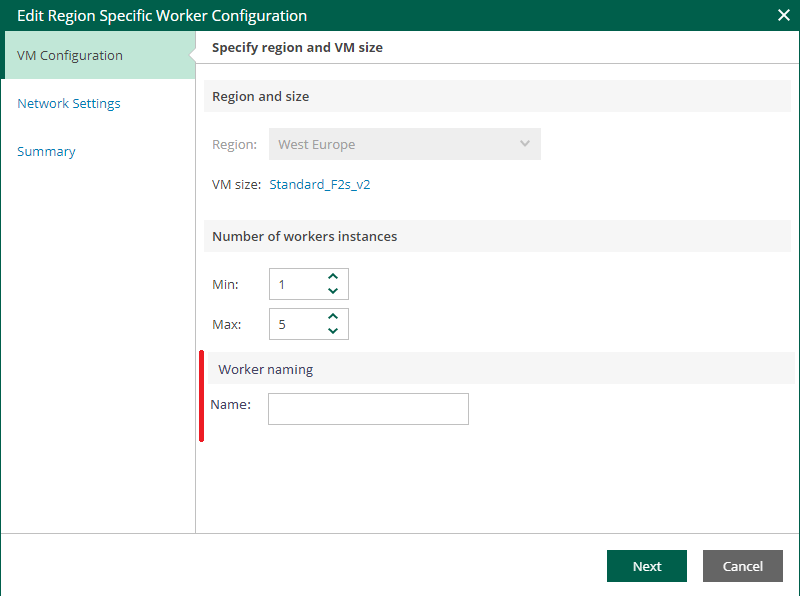Click the 'Max:' label
Viewport: 800px width, 596px height.
(227, 325)
